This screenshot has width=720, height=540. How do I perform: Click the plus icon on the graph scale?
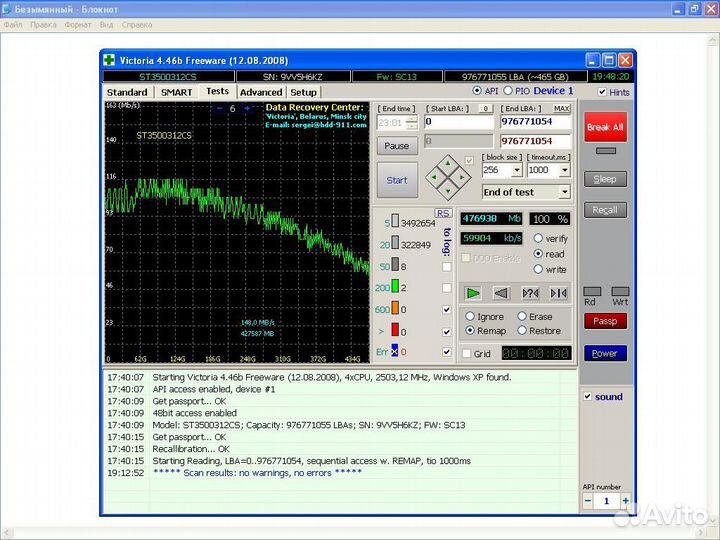[248, 108]
